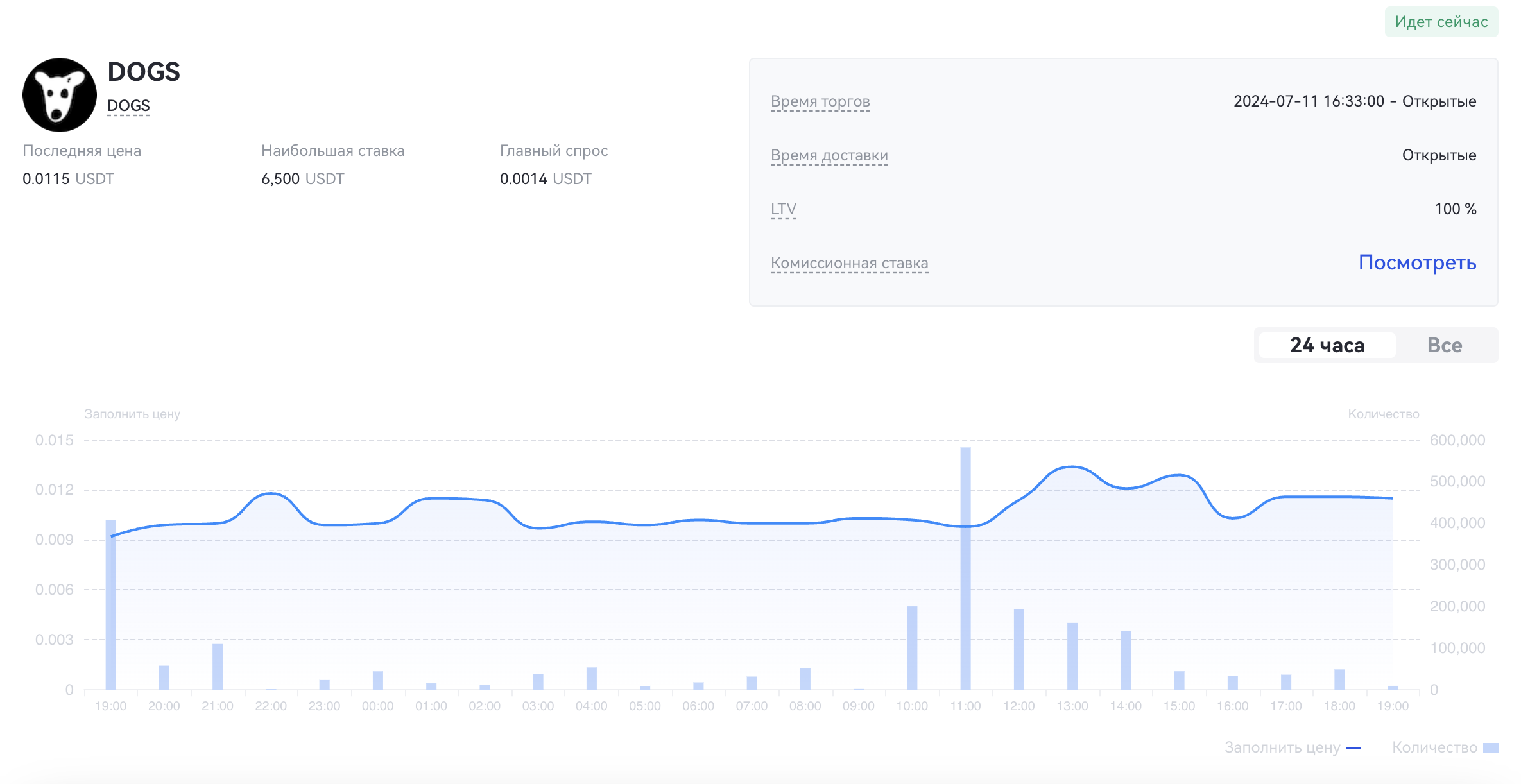Click the volume bar at 10:00
Viewport: 1521px width, 784px height.
[x=912, y=648]
